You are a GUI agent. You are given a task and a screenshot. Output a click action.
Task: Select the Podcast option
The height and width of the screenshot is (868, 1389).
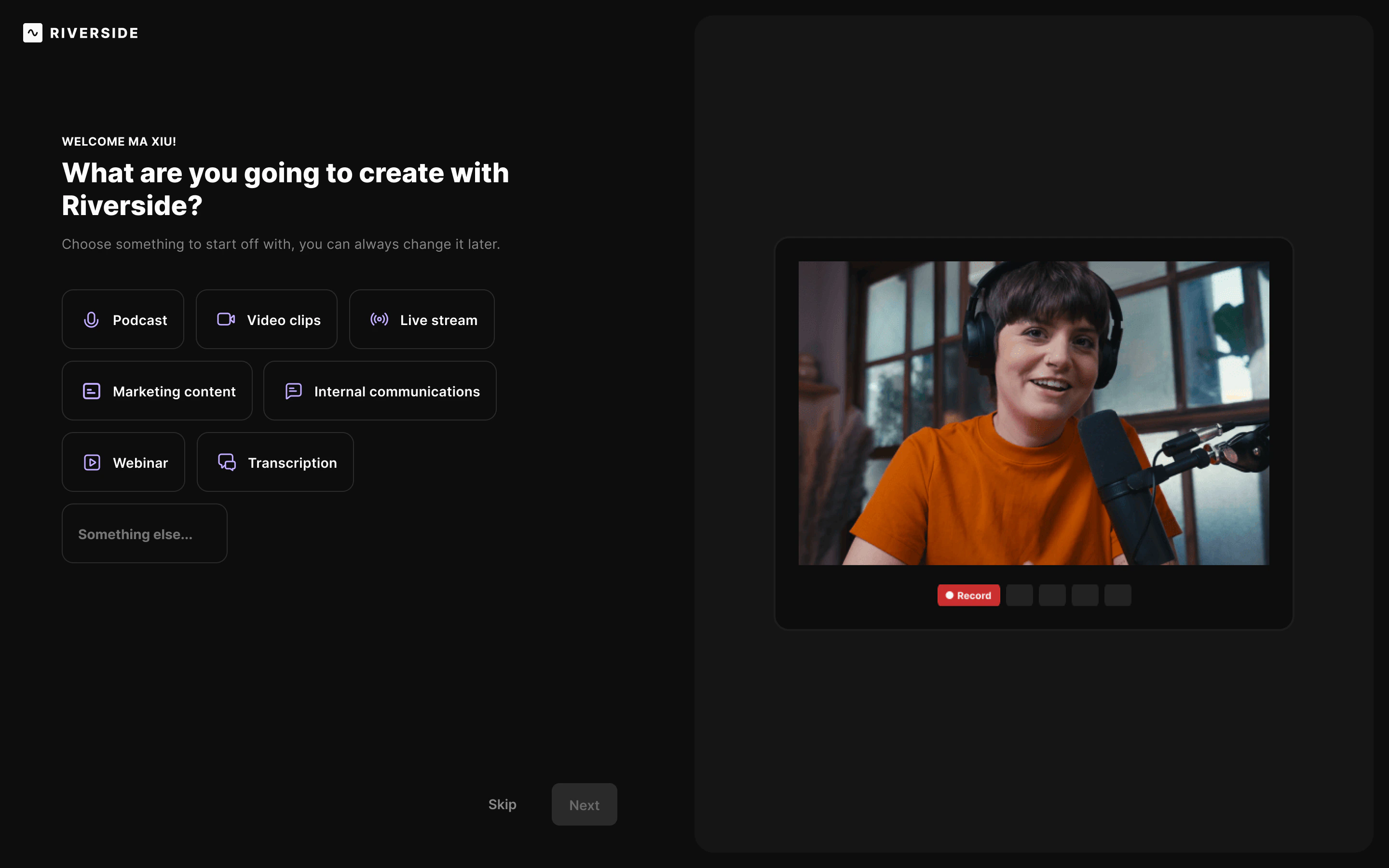[123, 319]
